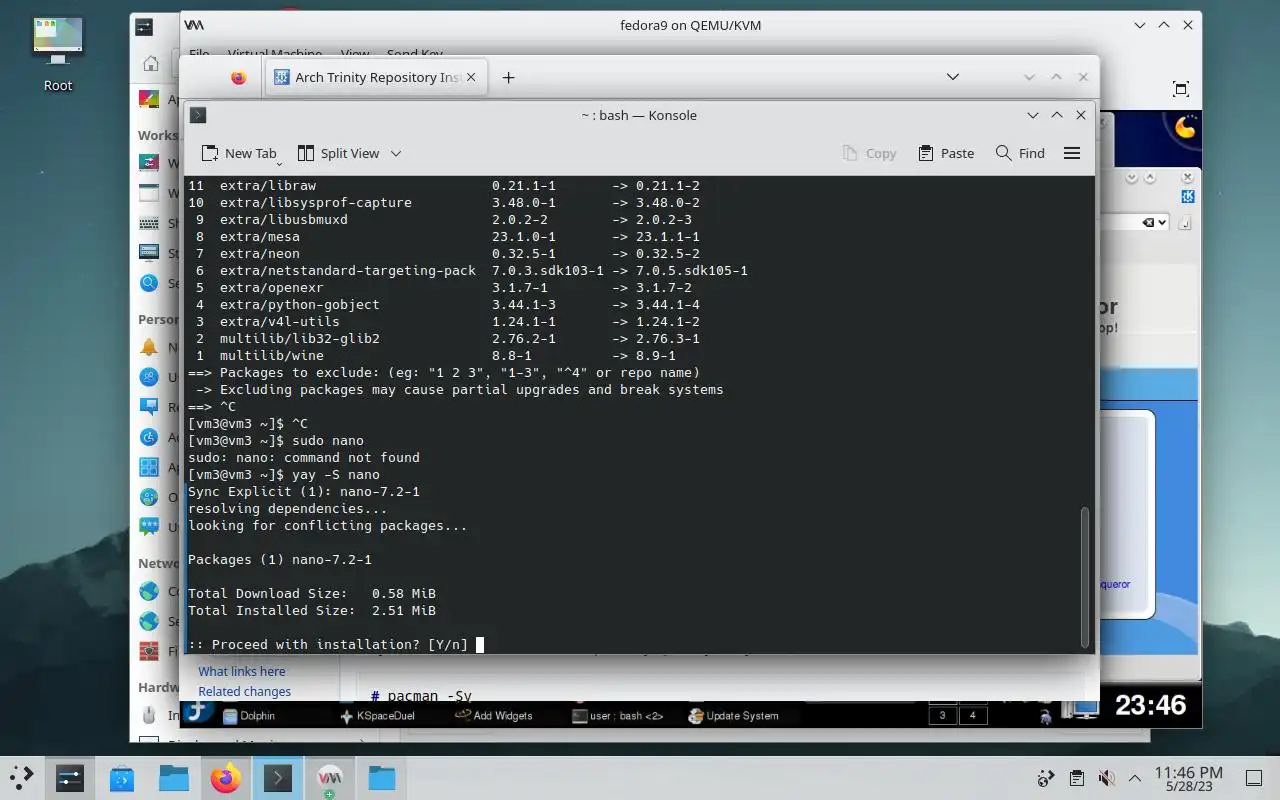This screenshot has width=1280, height=800.
Task: Open System Settings from the task manager
Action: pyautogui.click(x=69, y=777)
